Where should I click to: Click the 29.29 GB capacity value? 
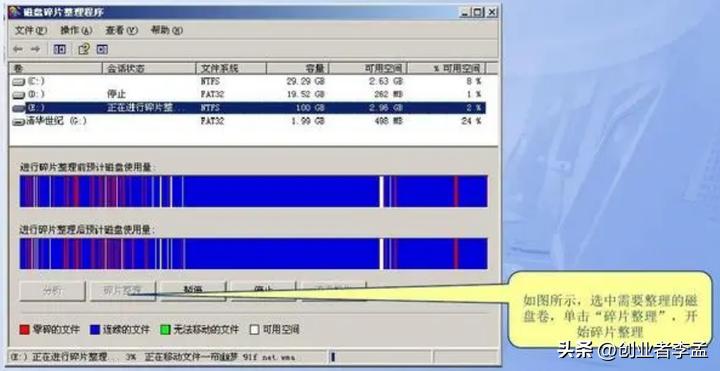305,81
